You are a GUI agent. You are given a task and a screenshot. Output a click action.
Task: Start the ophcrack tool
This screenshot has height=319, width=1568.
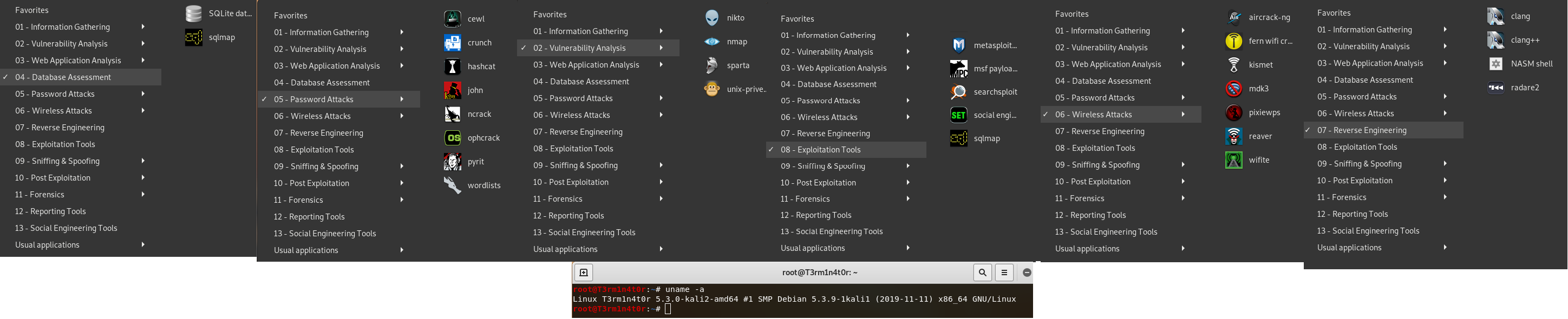[x=452, y=138]
